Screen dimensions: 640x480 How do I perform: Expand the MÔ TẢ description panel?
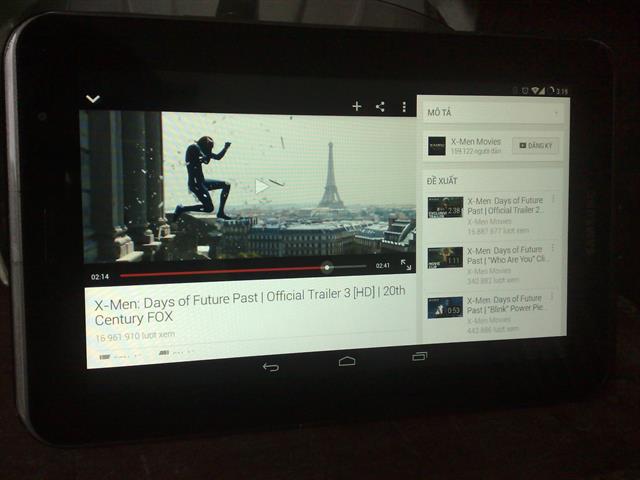pyautogui.click(x=493, y=112)
